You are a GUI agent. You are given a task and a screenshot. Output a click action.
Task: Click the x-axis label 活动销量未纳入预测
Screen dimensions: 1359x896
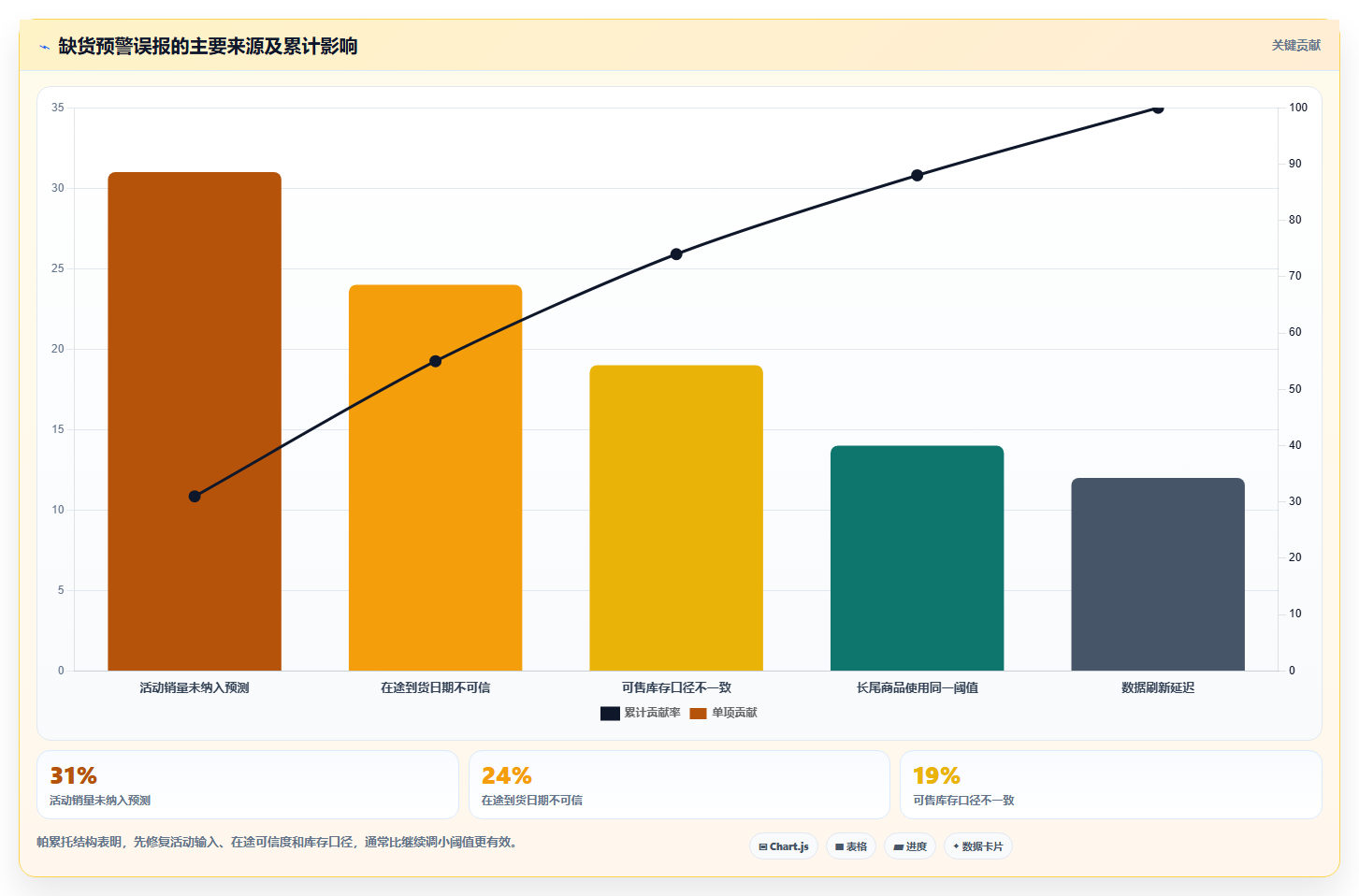click(x=195, y=687)
